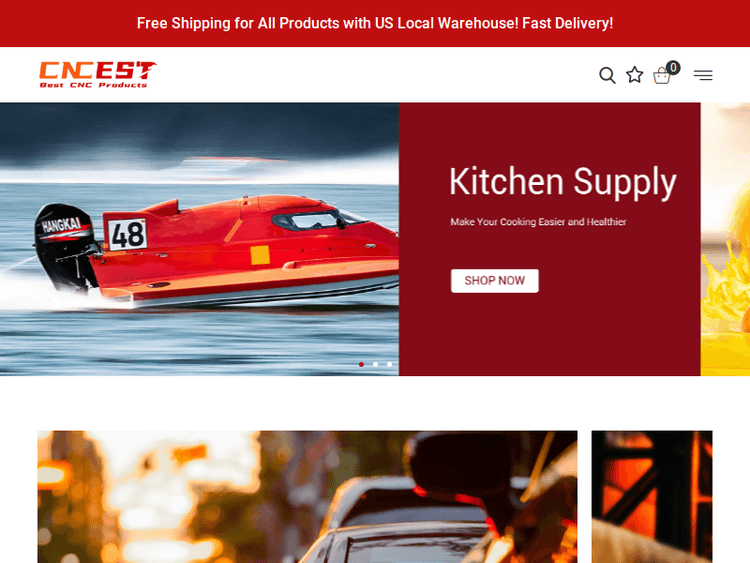Click the Kitchen Supply heading
Image resolution: width=750 pixels, height=563 pixels.
point(562,182)
